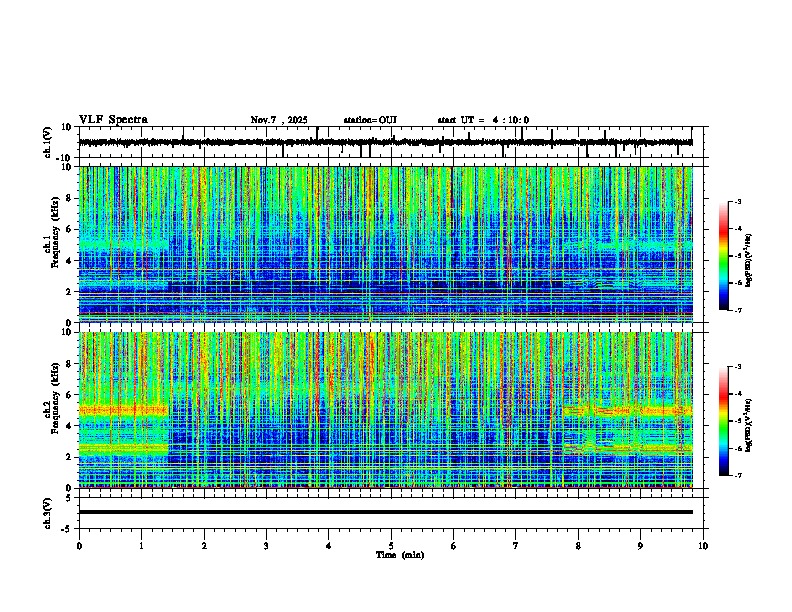
Task: Click time axis tick label "2"
Action: [204, 546]
